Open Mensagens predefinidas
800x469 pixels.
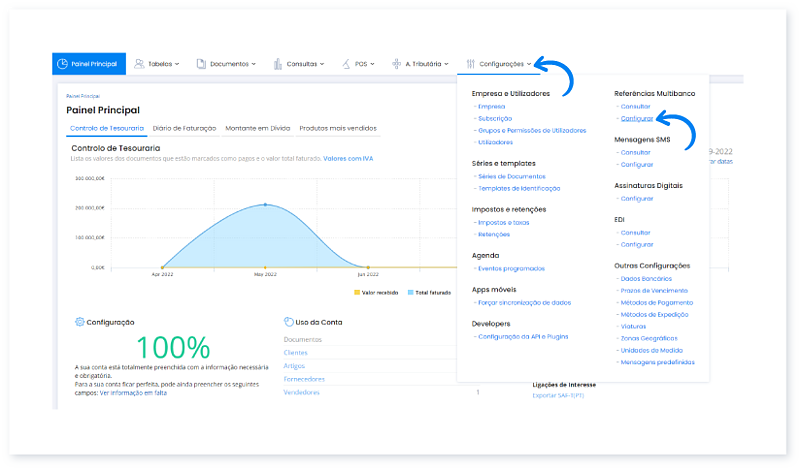click(x=657, y=362)
